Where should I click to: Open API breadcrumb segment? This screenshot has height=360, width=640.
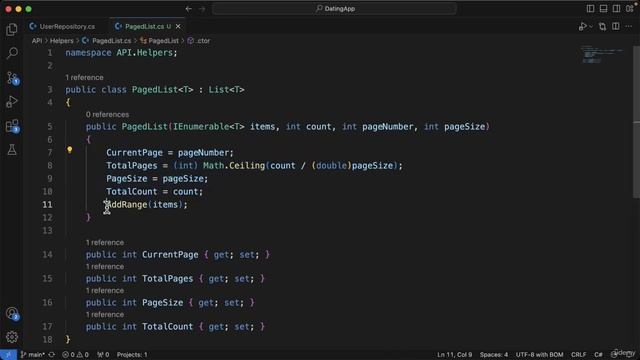[x=37, y=41]
